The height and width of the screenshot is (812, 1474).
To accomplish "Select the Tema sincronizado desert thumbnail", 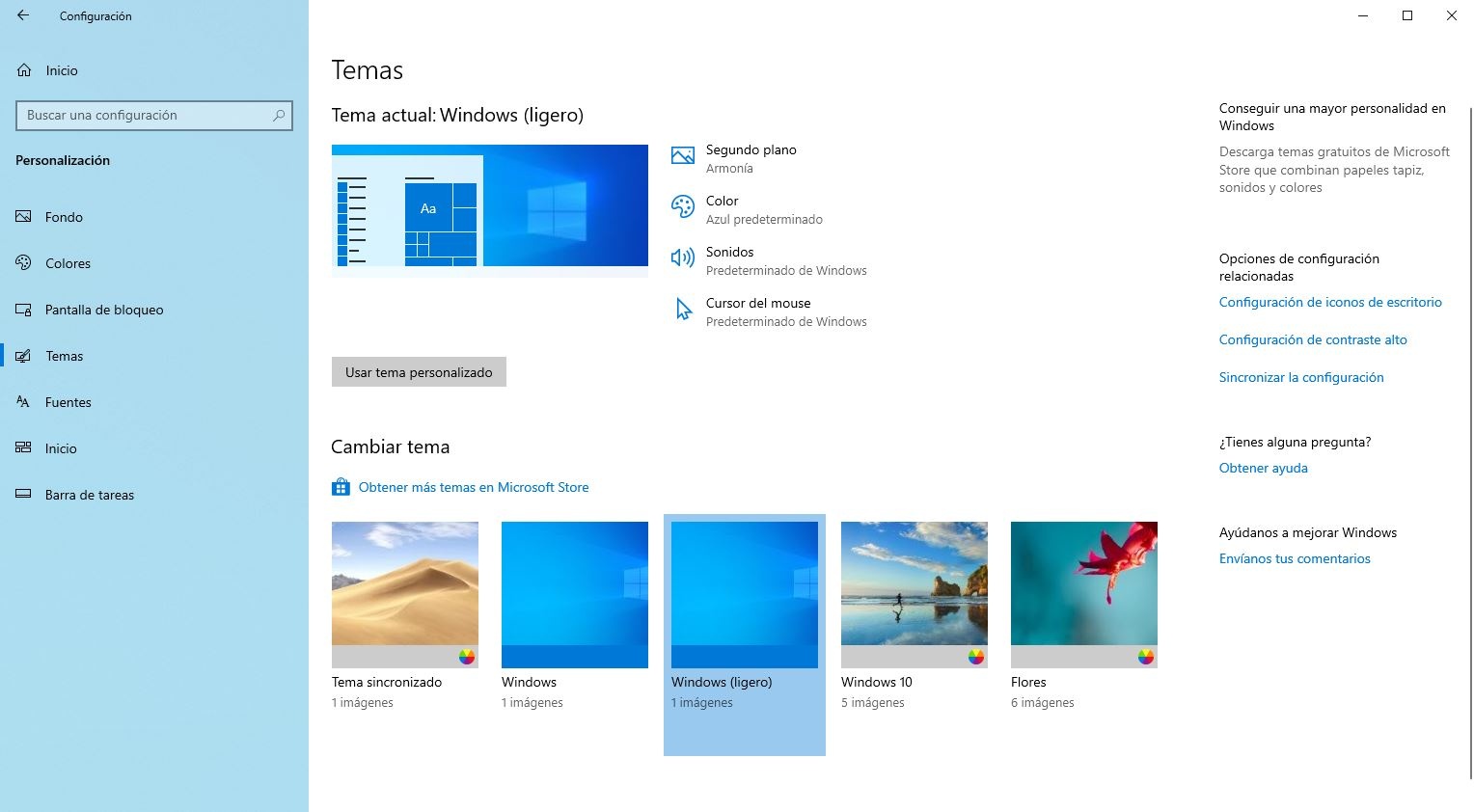I will tap(405, 595).
